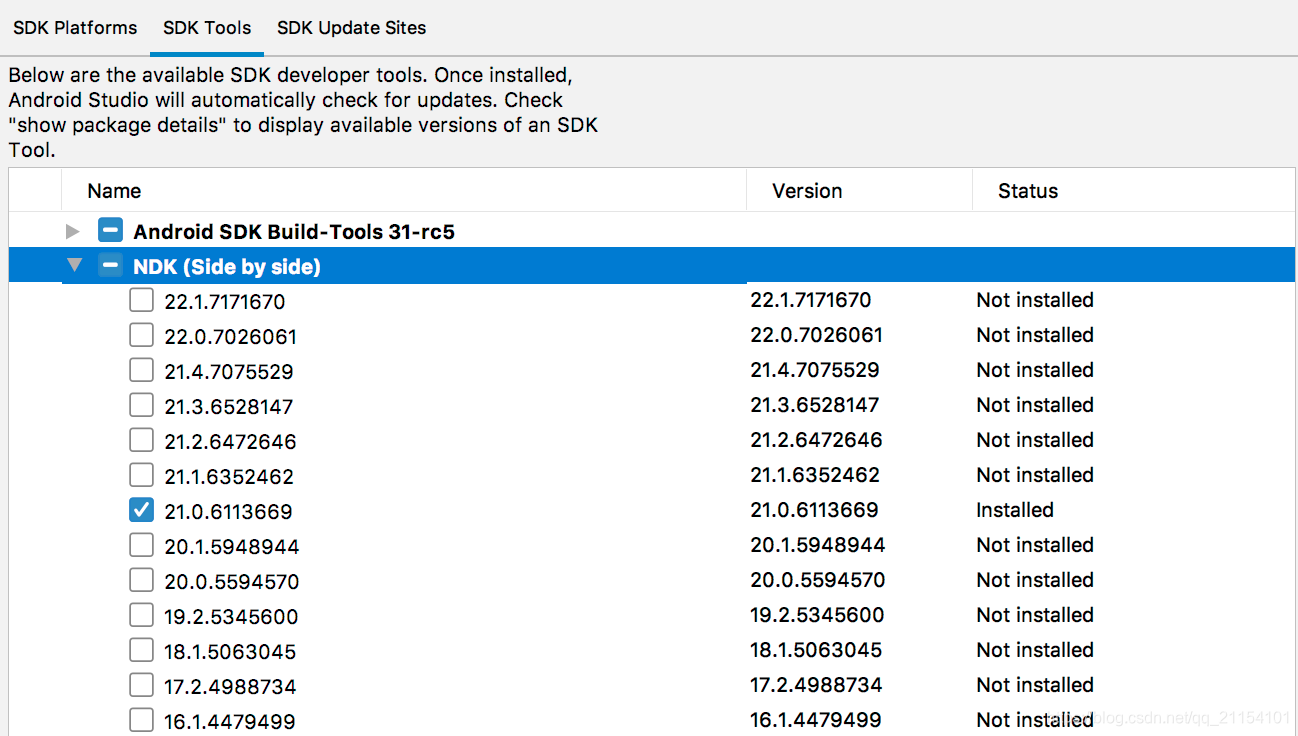Uncheck the installed NDK 21.0.6113669
The image size is (1298, 736).
[x=139, y=509]
